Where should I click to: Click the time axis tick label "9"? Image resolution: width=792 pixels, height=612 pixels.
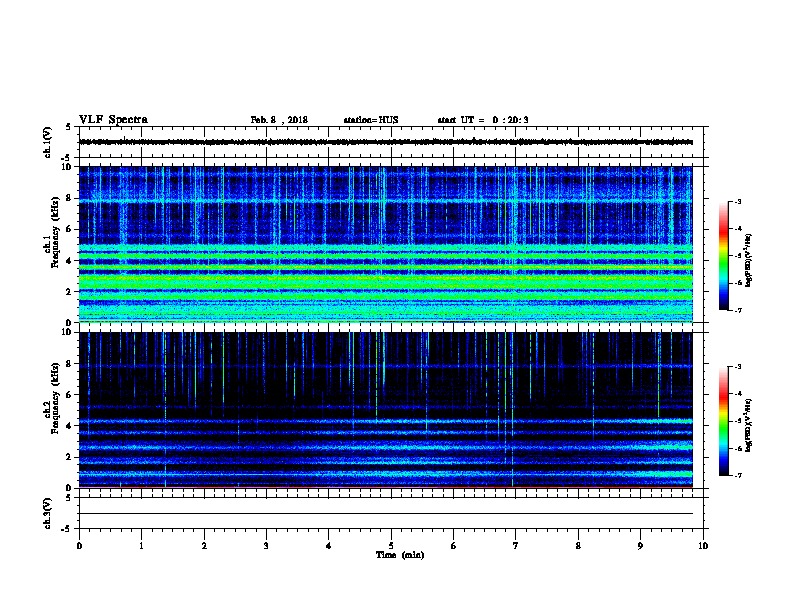(640, 546)
